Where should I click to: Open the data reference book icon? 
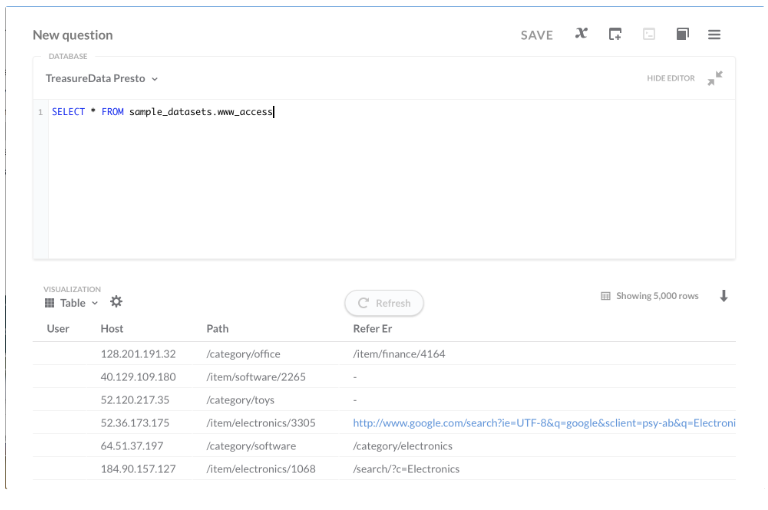coord(682,34)
